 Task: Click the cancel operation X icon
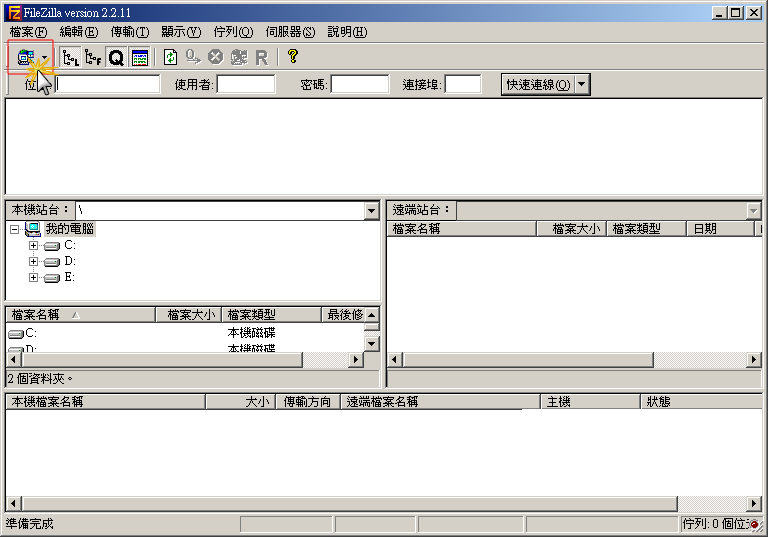pos(216,57)
